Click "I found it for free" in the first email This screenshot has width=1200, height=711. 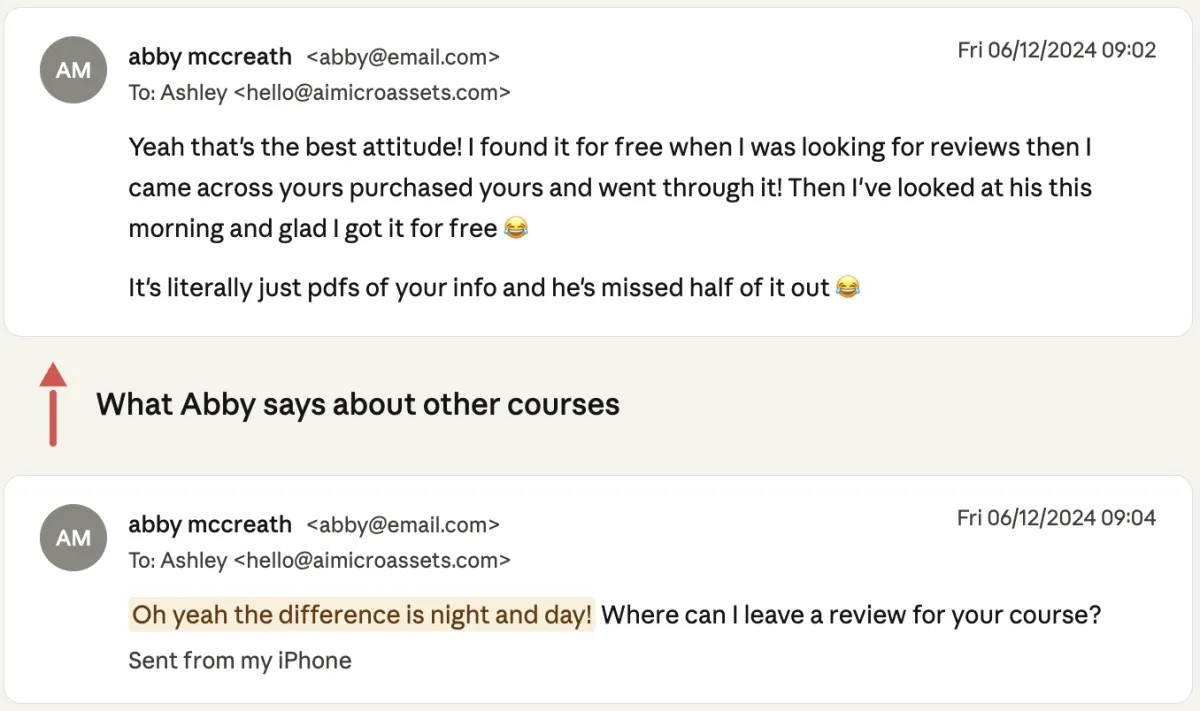point(565,148)
